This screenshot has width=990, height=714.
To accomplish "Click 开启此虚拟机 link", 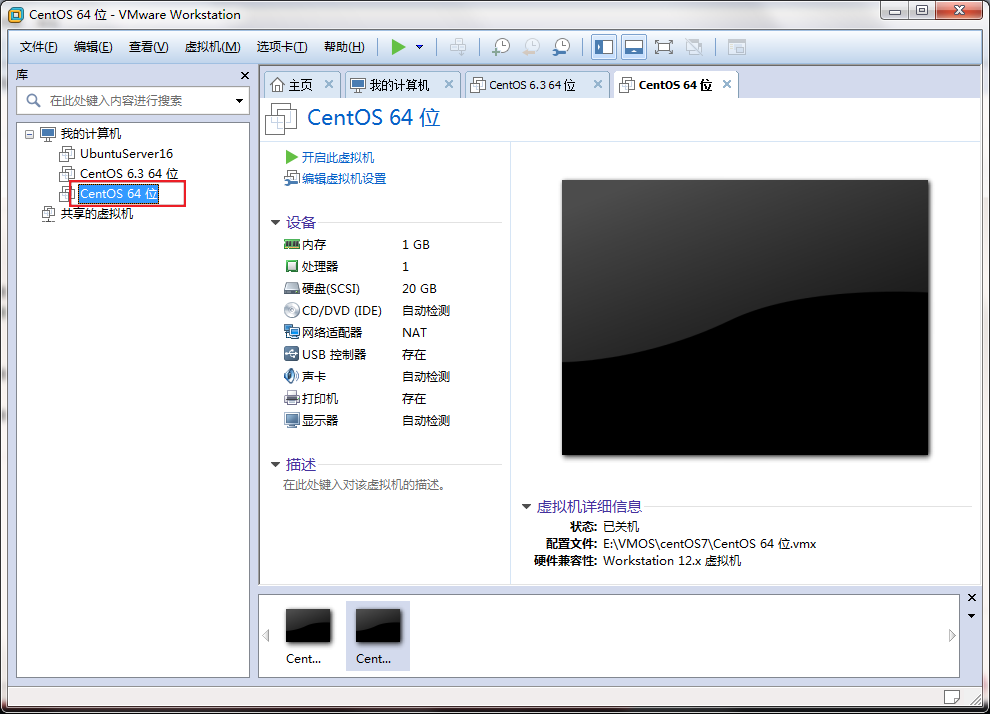I will pyautogui.click(x=337, y=157).
